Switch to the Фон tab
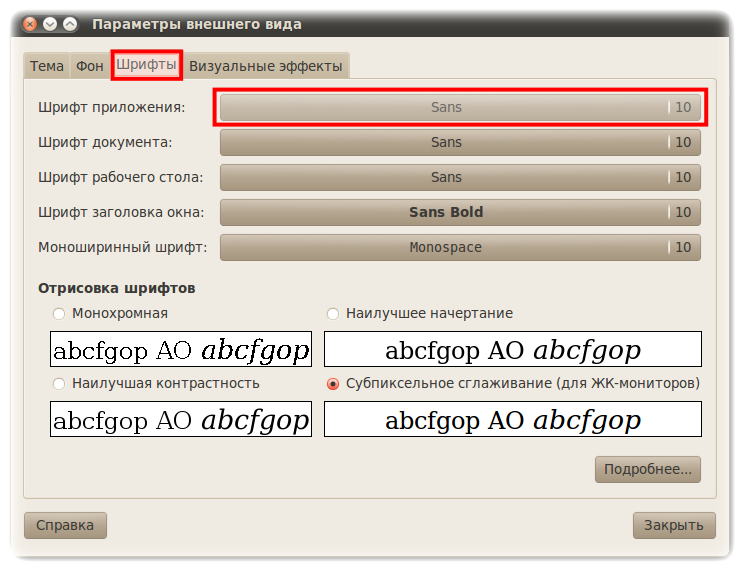747x574 pixels. click(90, 66)
